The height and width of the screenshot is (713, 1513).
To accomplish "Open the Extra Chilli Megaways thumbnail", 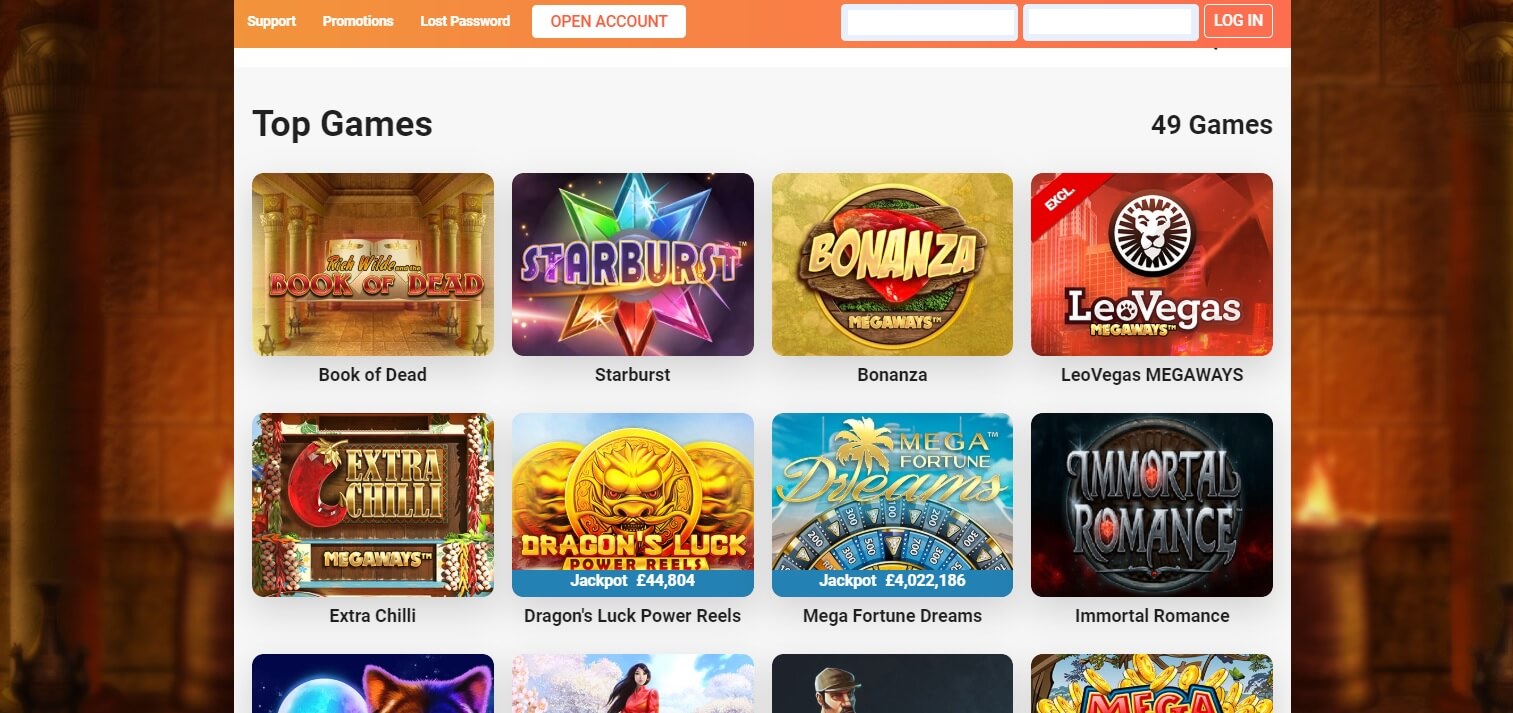I will pyautogui.click(x=372, y=505).
